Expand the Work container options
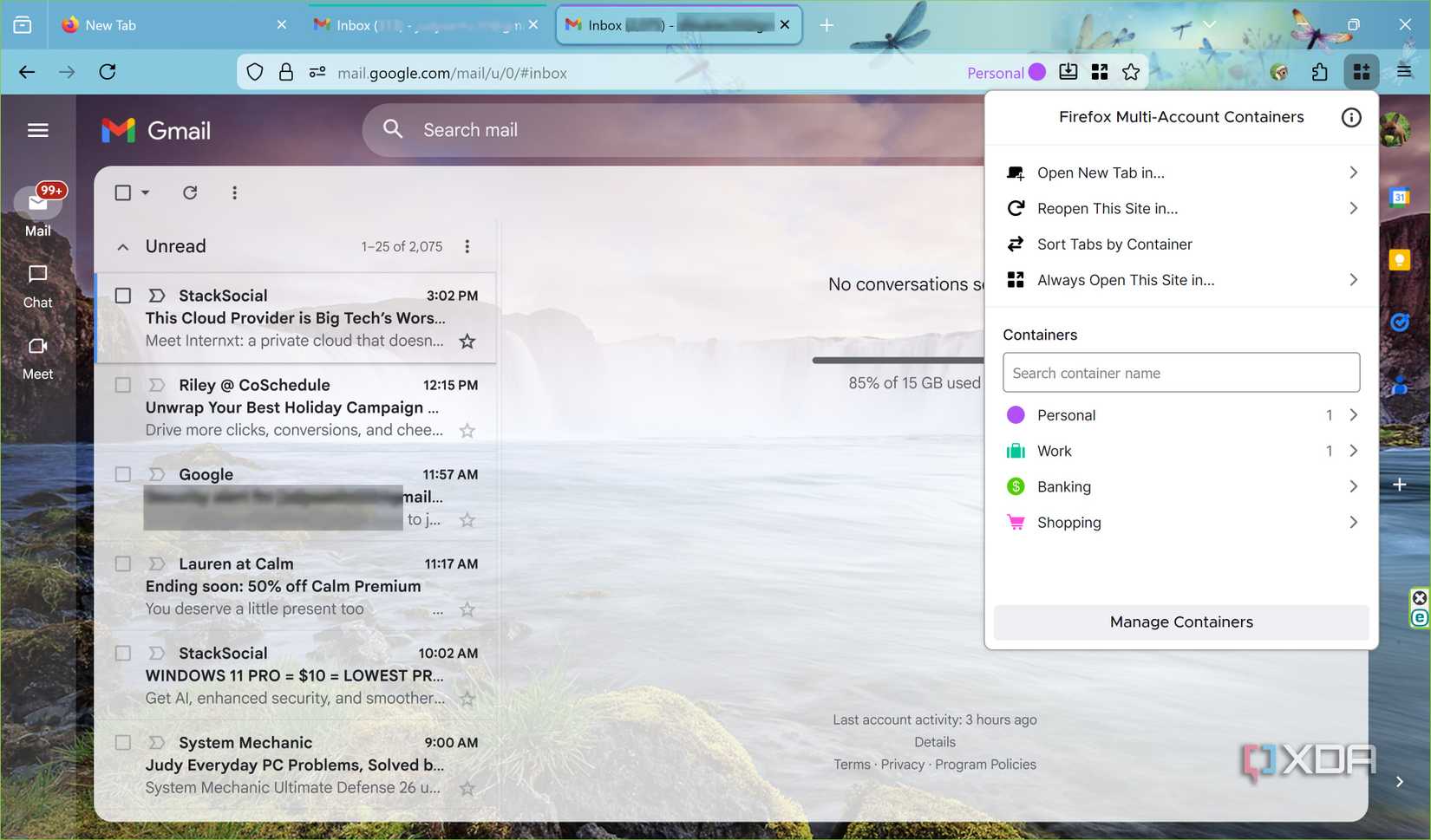Viewport: 1431px width, 840px height. tap(1352, 451)
